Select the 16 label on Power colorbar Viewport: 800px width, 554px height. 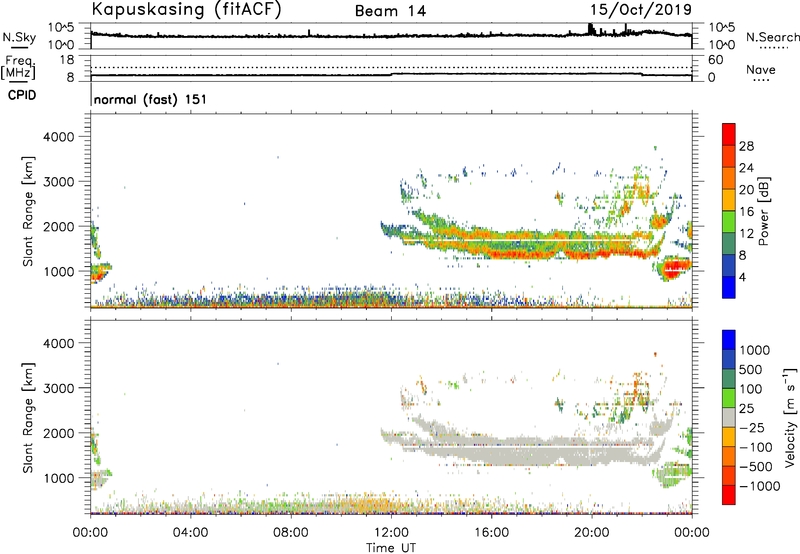(x=746, y=212)
